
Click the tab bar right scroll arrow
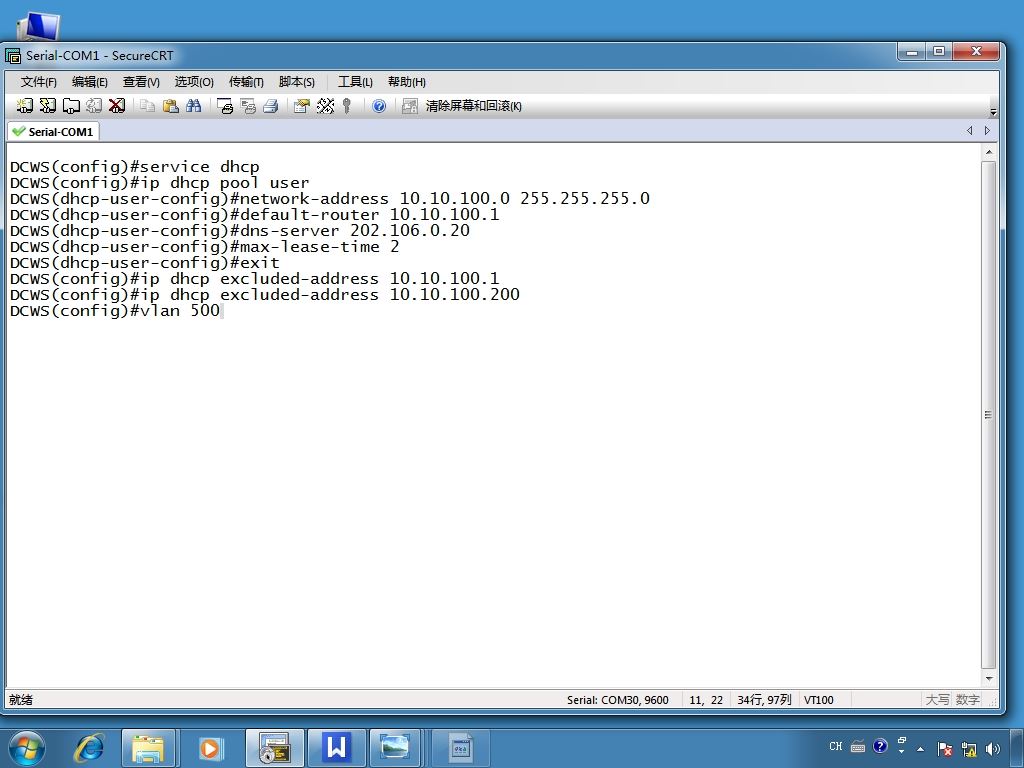point(987,131)
